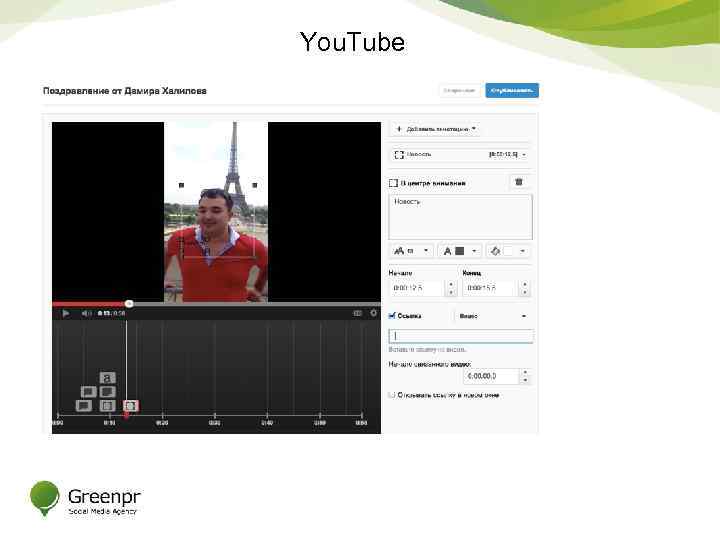Image resolution: width=720 pixels, height=540 pixels.
Task: Open the 'Добавить аннотацию' dropdown
Action: click(x=435, y=129)
